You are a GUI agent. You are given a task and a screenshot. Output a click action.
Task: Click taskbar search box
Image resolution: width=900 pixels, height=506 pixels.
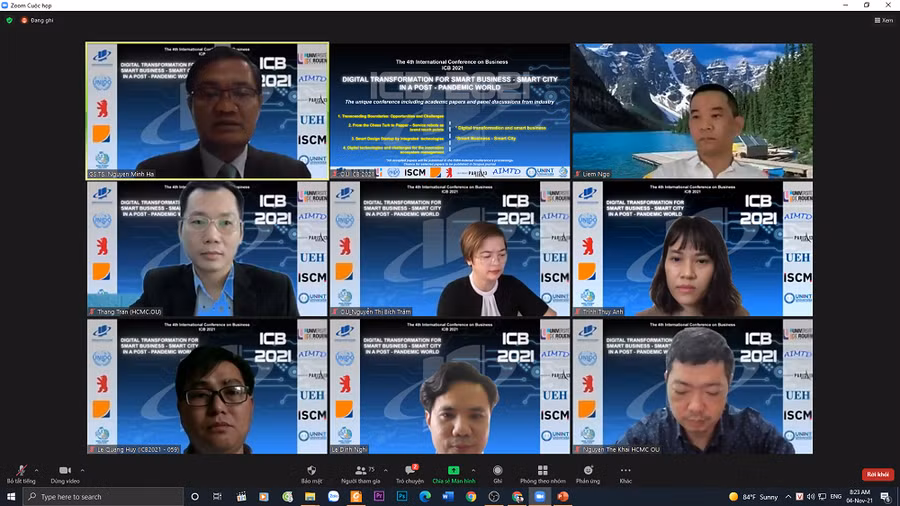[x=103, y=497]
